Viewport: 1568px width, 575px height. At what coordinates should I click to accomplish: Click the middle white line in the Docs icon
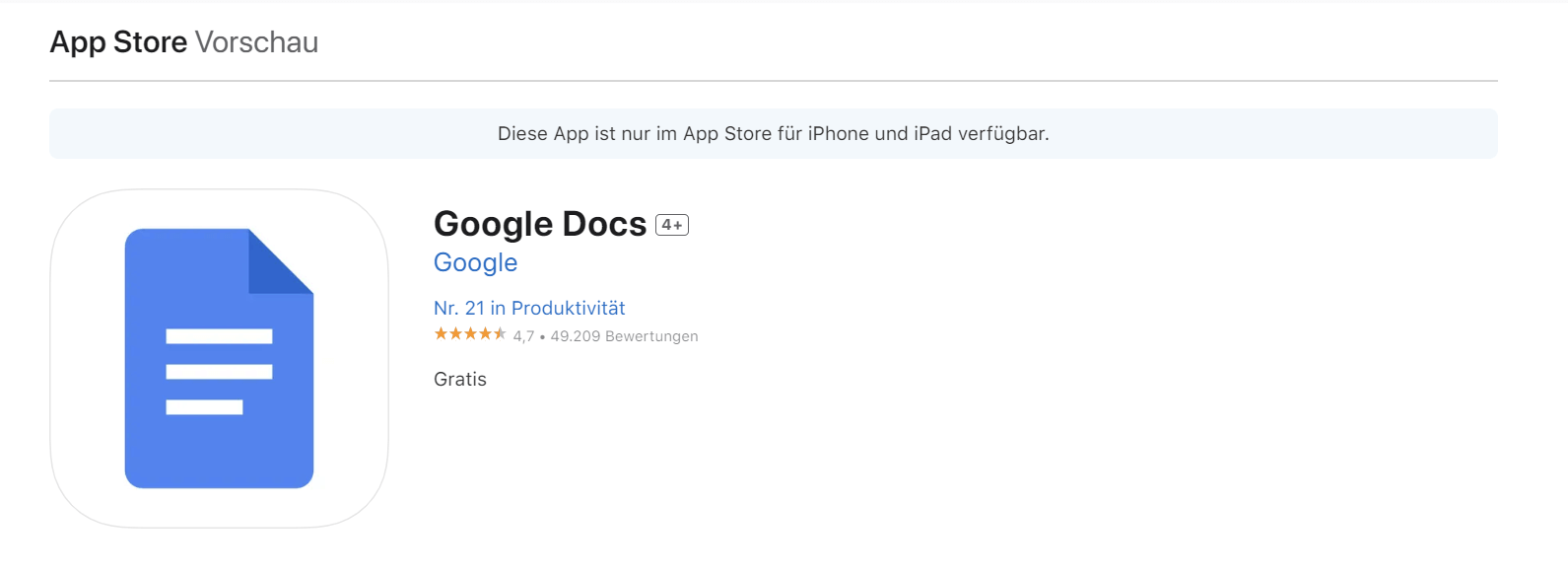point(219,372)
